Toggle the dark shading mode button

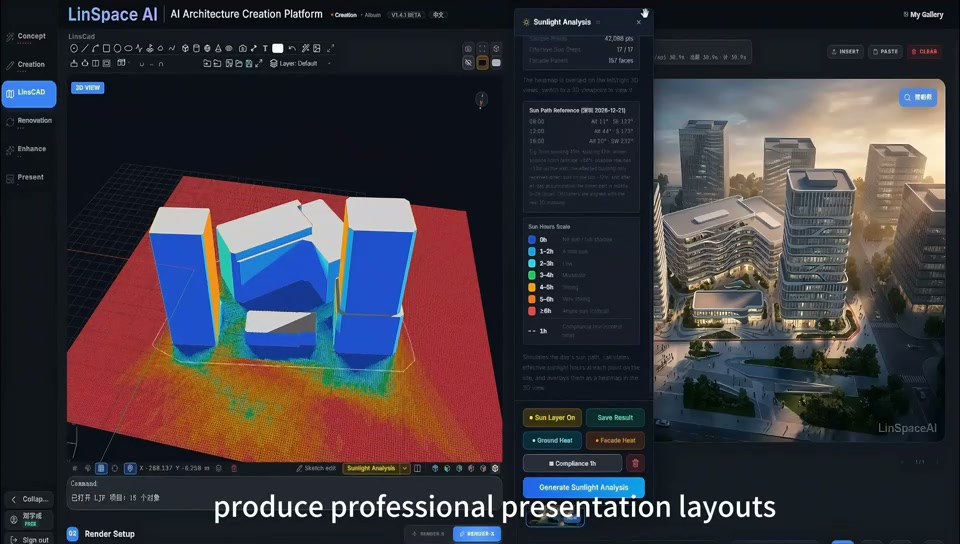pos(482,62)
